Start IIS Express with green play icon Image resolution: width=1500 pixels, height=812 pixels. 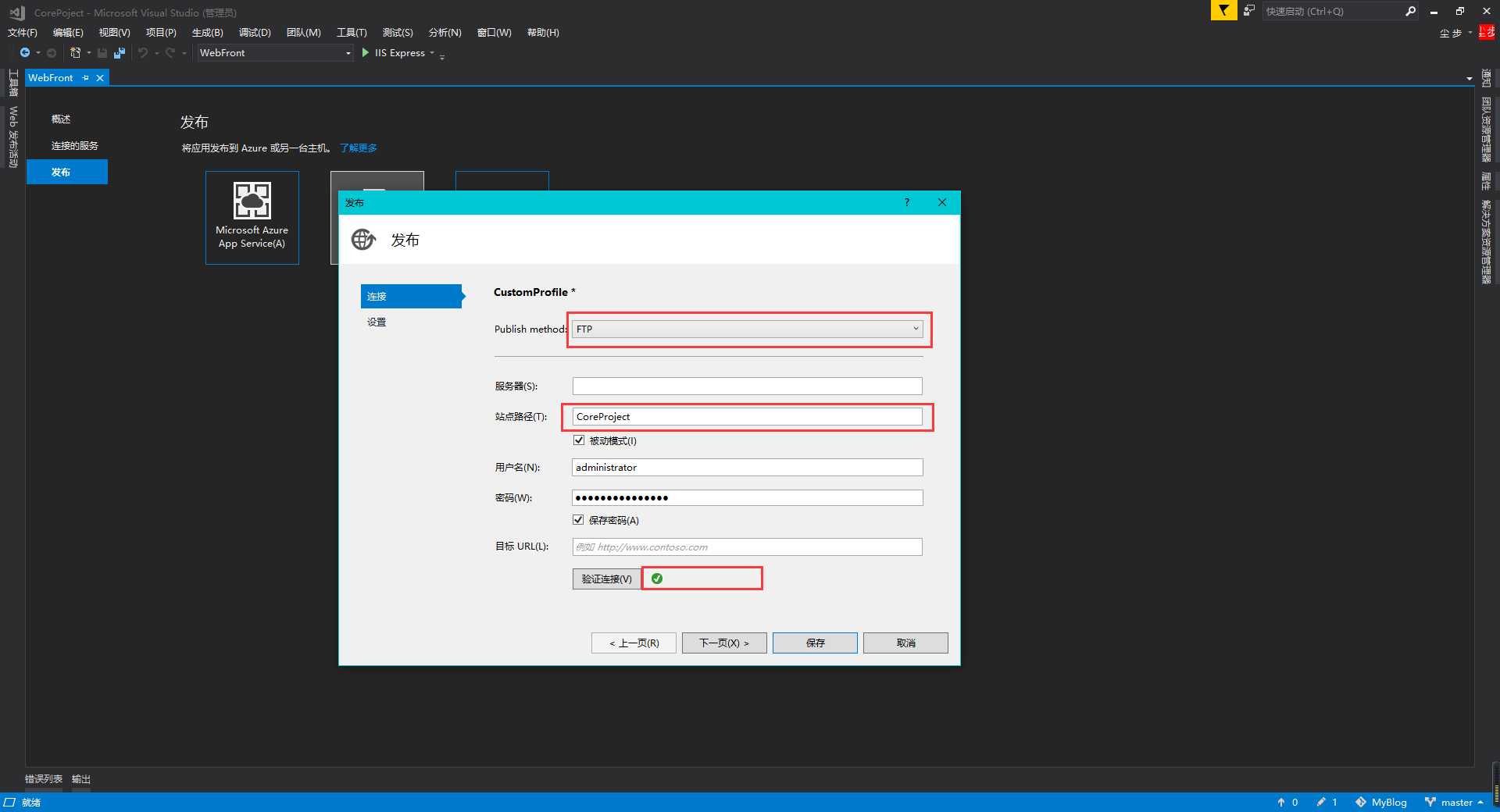366,53
